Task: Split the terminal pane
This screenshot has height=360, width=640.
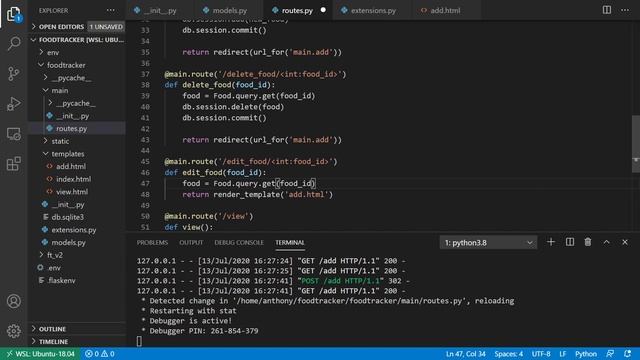Action: 570,242
